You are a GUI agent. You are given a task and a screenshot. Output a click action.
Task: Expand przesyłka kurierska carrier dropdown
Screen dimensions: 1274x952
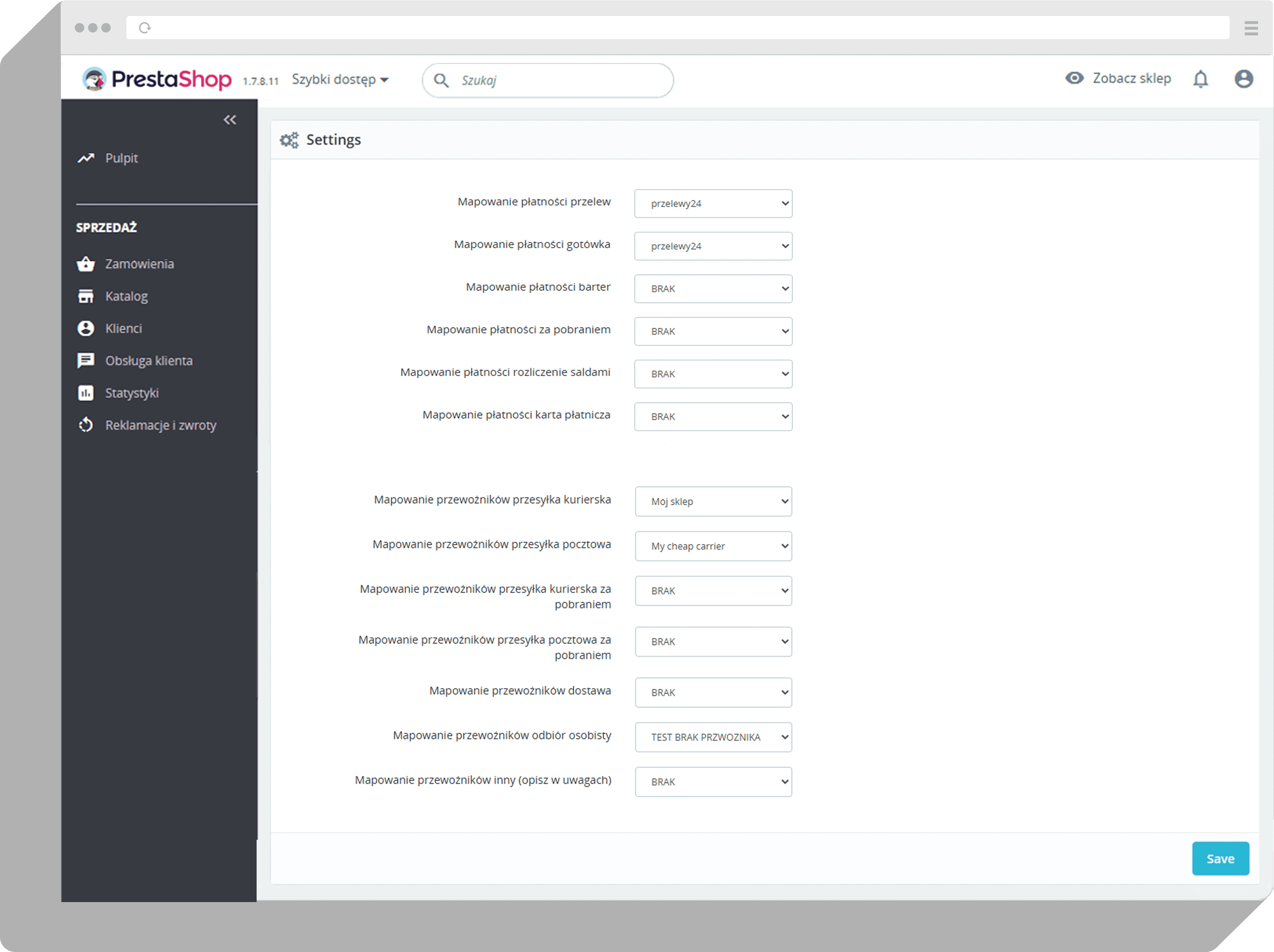[713, 502]
